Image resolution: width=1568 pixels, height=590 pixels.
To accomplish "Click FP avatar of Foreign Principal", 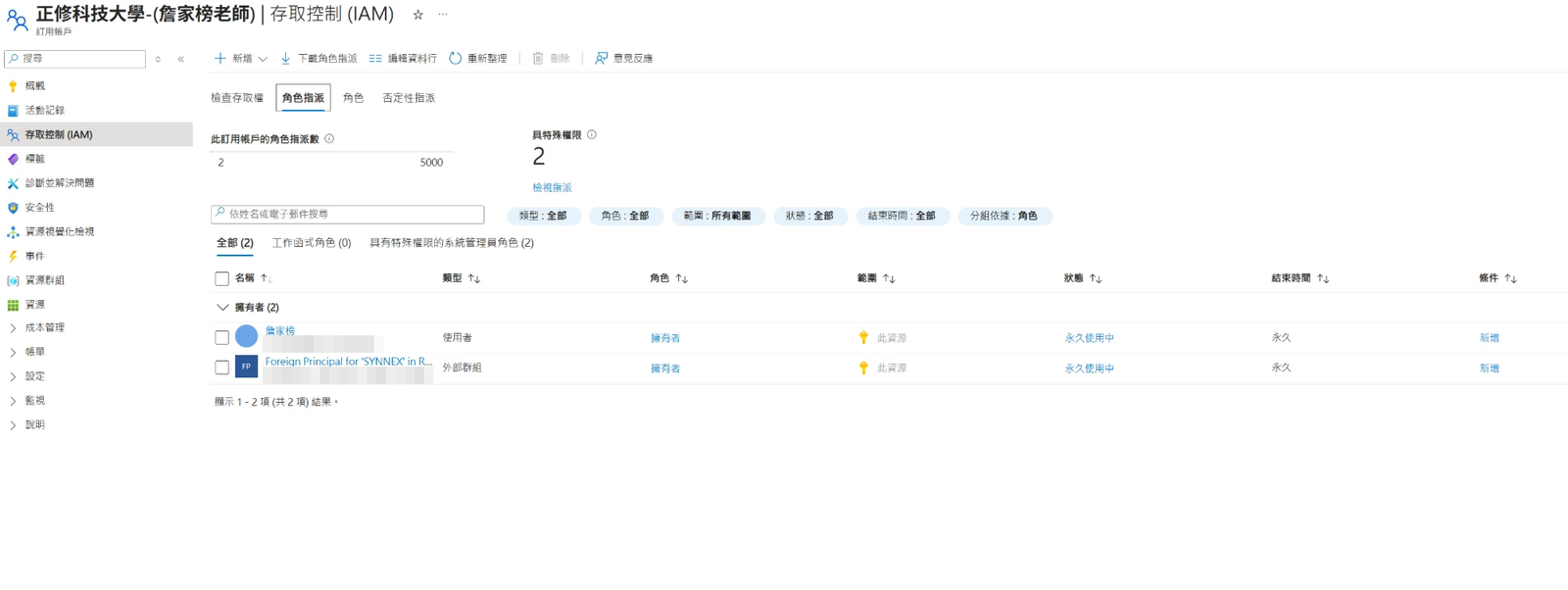I will click(246, 367).
